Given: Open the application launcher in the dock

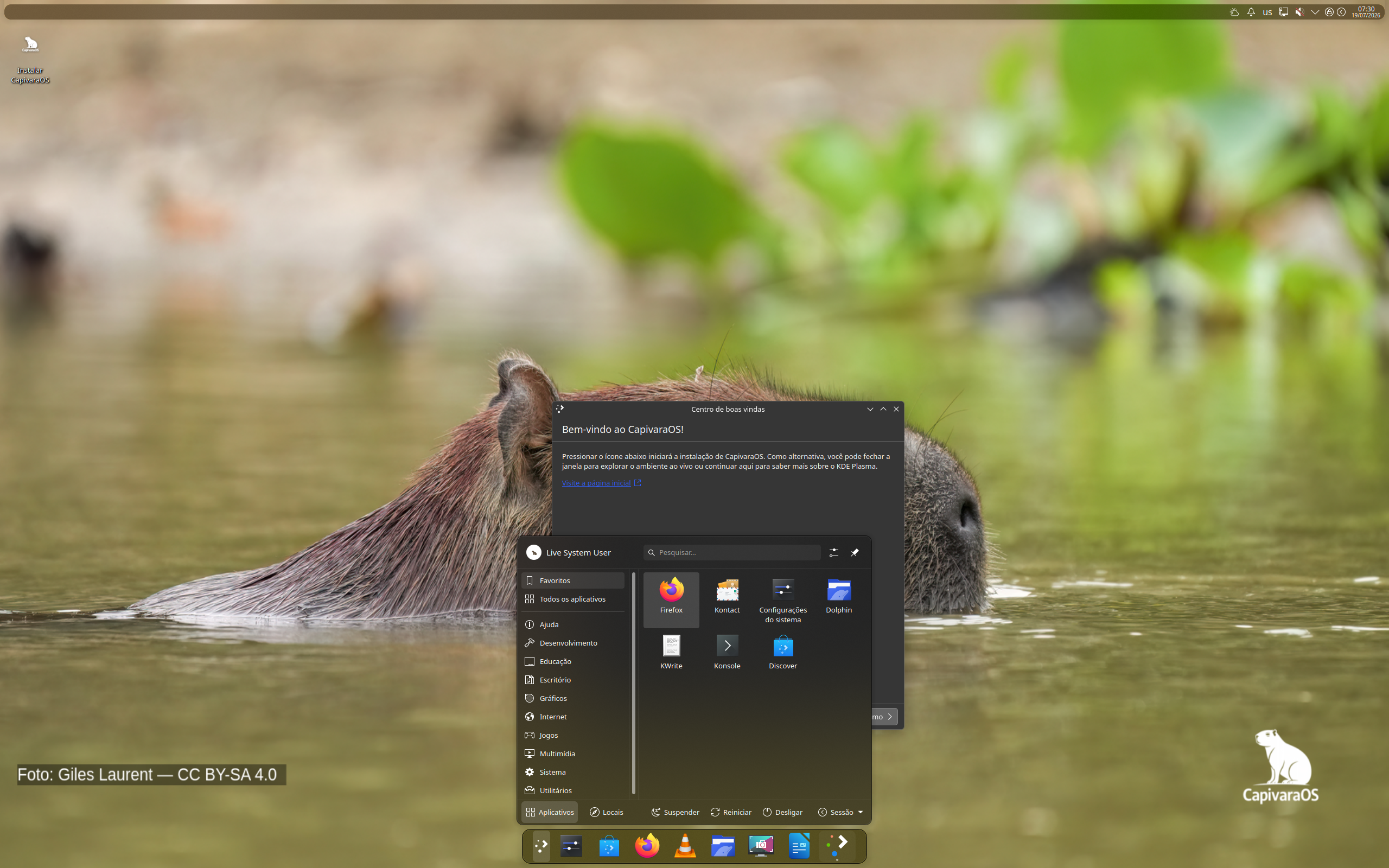Looking at the screenshot, I should [541, 846].
